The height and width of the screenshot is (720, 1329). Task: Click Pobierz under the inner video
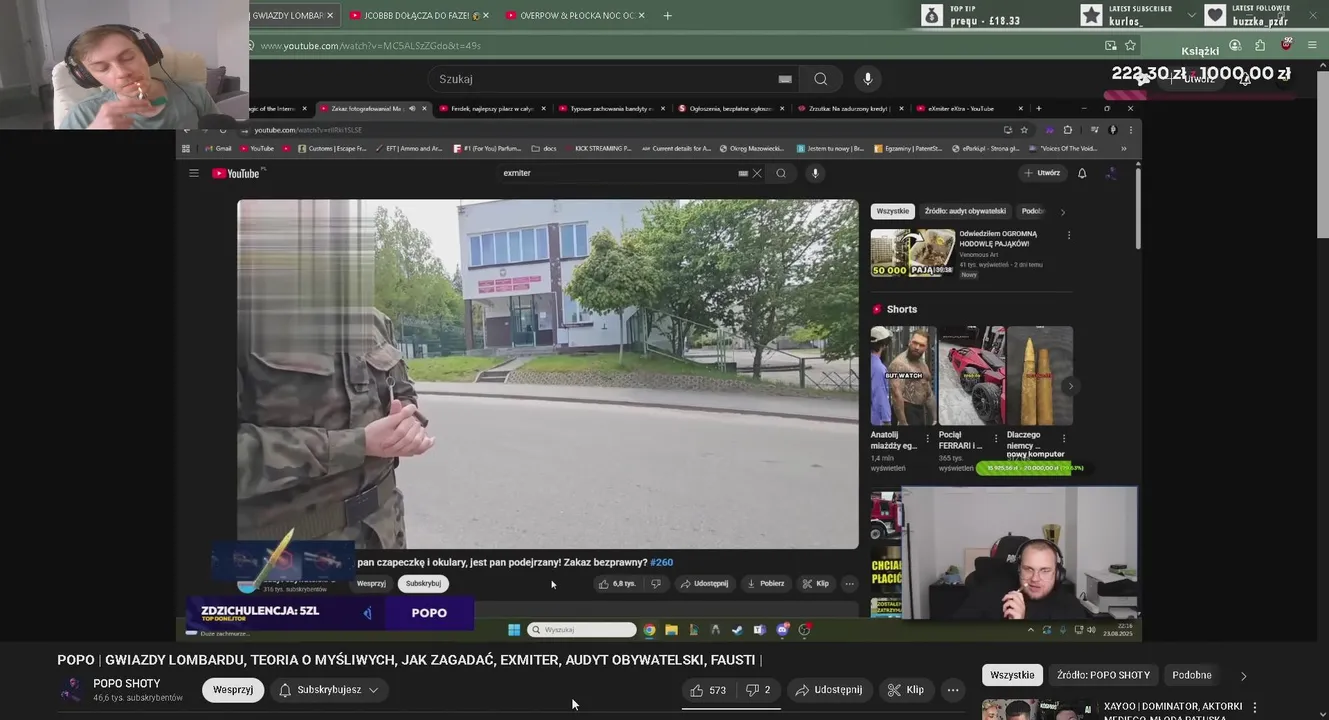click(x=764, y=584)
